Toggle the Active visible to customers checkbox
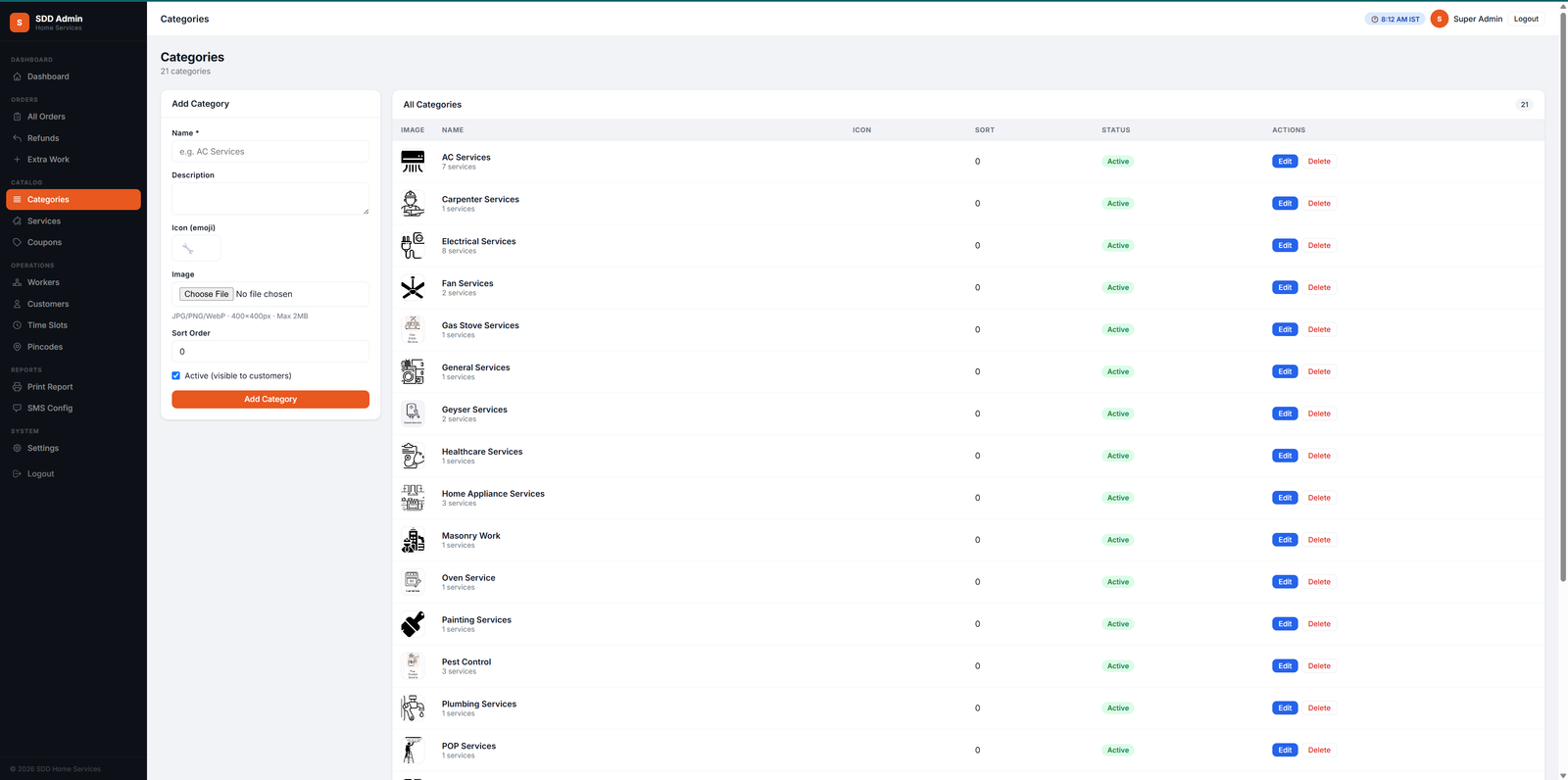The height and width of the screenshot is (780, 1568). point(176,375)
